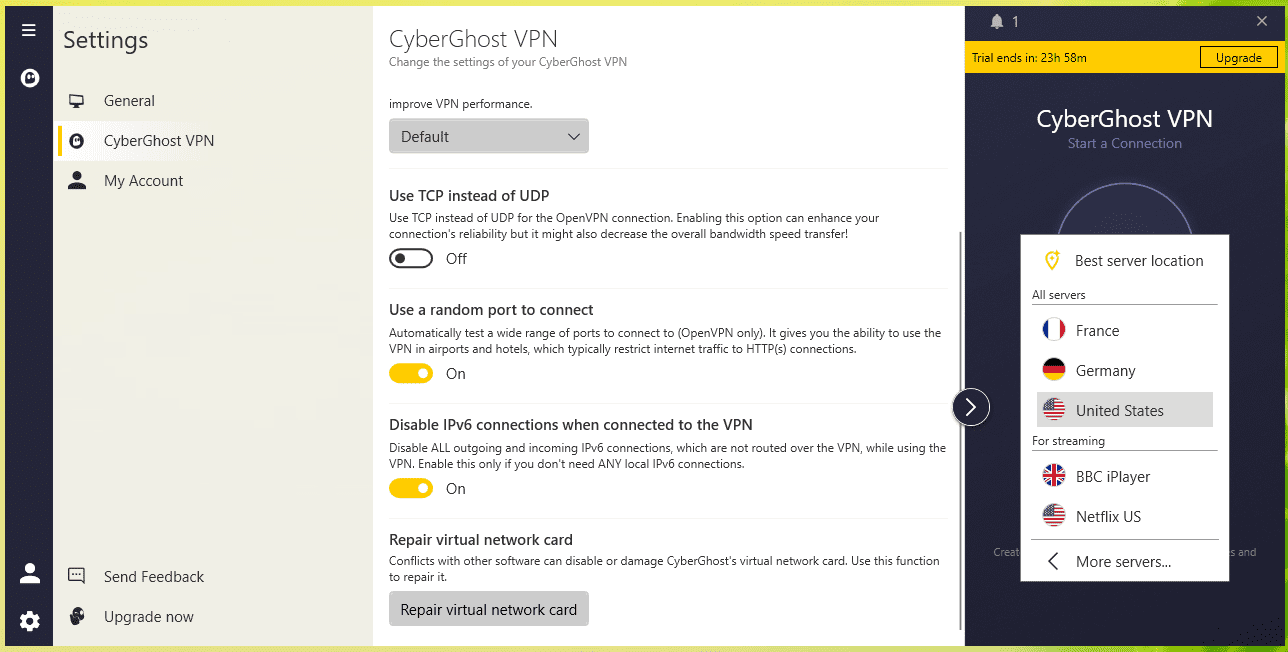Open the hamburger menu icon
This screenshot has height=652, width=1288.
(x=29, y=30)
